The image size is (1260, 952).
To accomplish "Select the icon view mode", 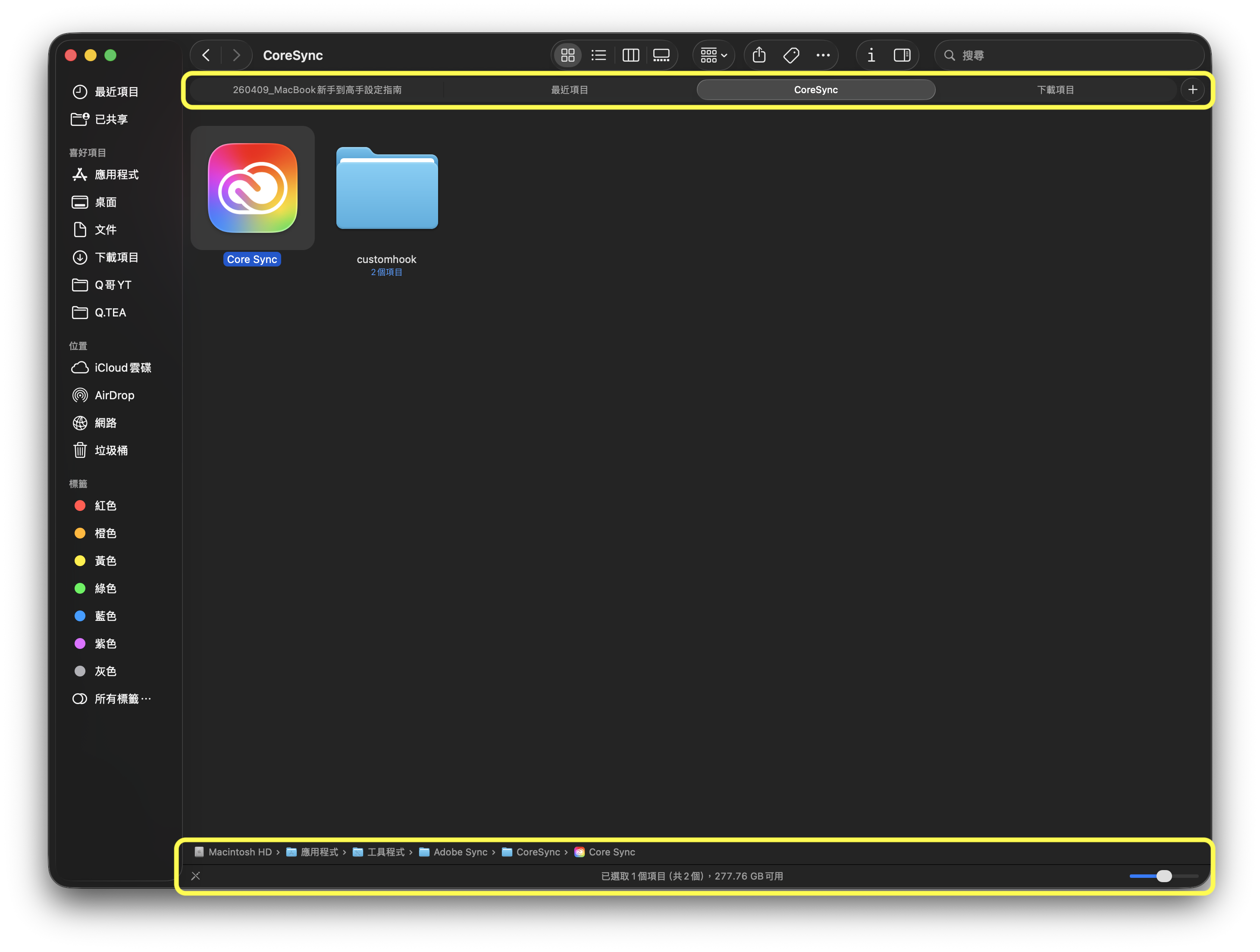I will click(567, 55).
